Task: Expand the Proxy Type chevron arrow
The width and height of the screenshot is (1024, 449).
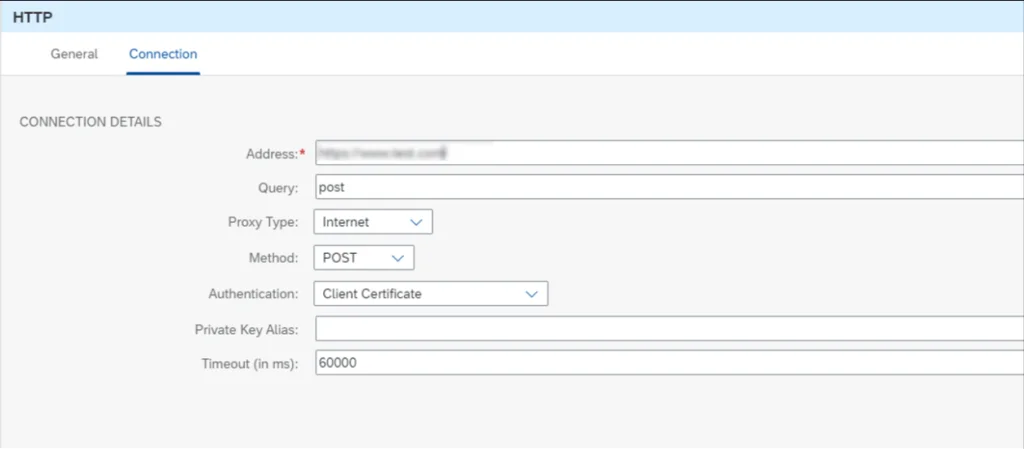Action: (x=416, y=222)
